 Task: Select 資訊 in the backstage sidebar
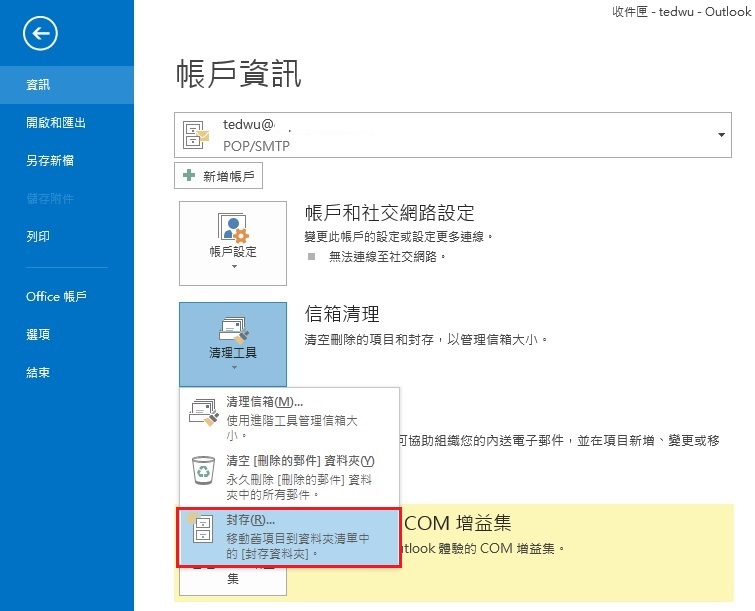(x=67, y=85)
